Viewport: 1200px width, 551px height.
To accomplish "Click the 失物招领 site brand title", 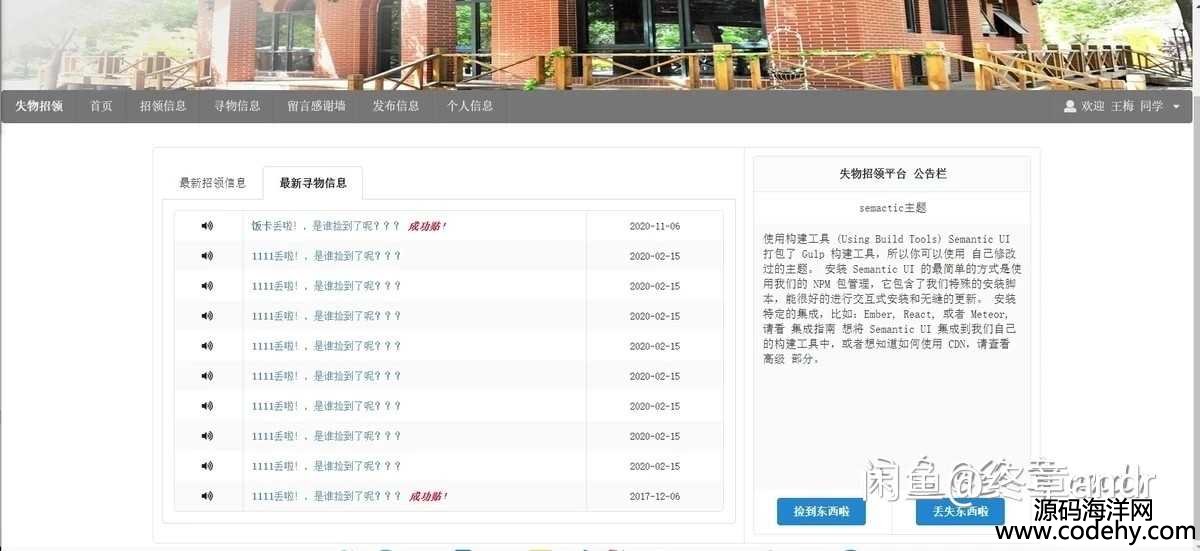I will (x=39, y=106).
